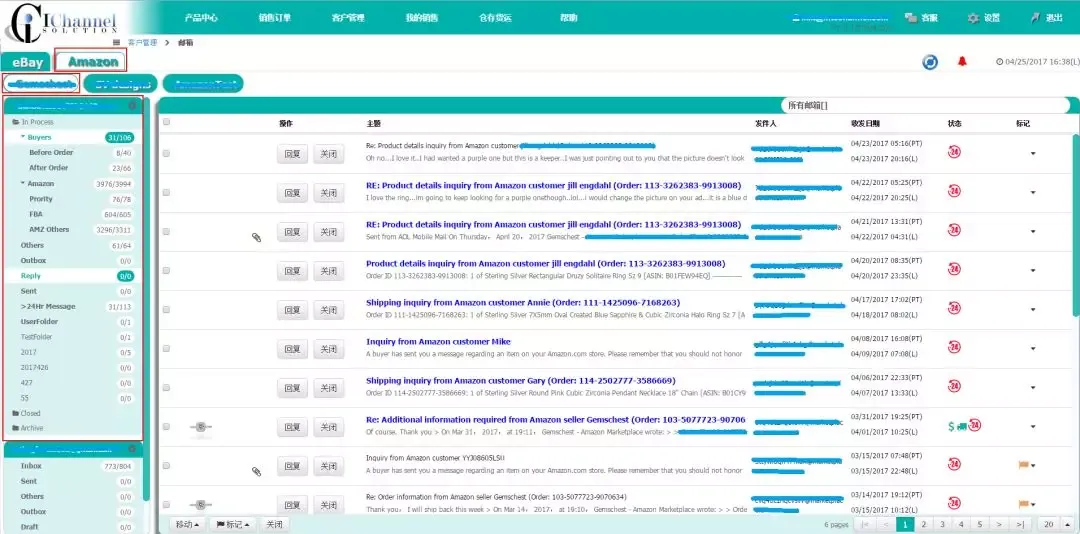Open the In Process folder icon
This screenshot has height=534, width=1080.
(16, 122)
